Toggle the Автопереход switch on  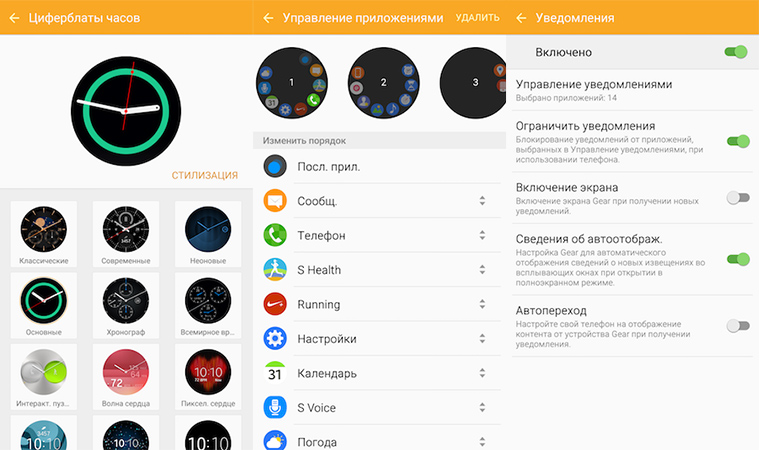coord(738,325)
